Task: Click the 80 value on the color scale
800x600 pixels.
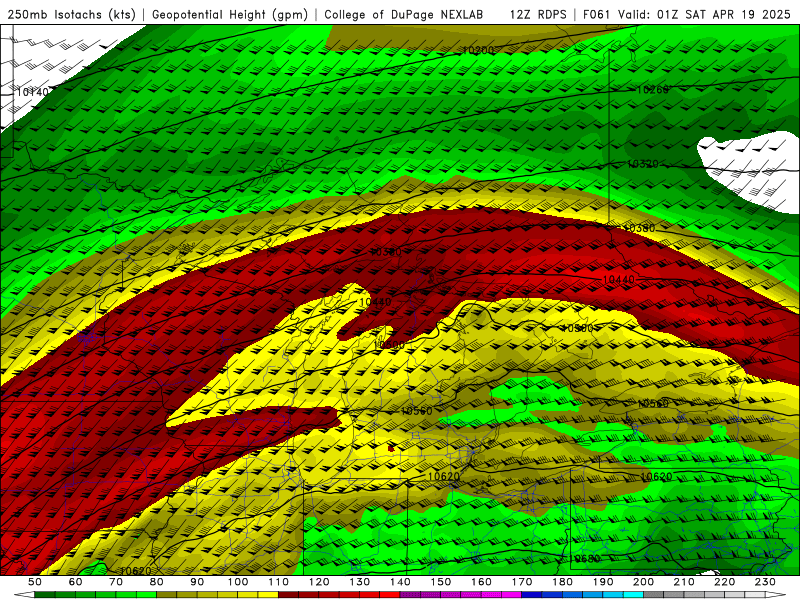Action: [x=157, y=582]
